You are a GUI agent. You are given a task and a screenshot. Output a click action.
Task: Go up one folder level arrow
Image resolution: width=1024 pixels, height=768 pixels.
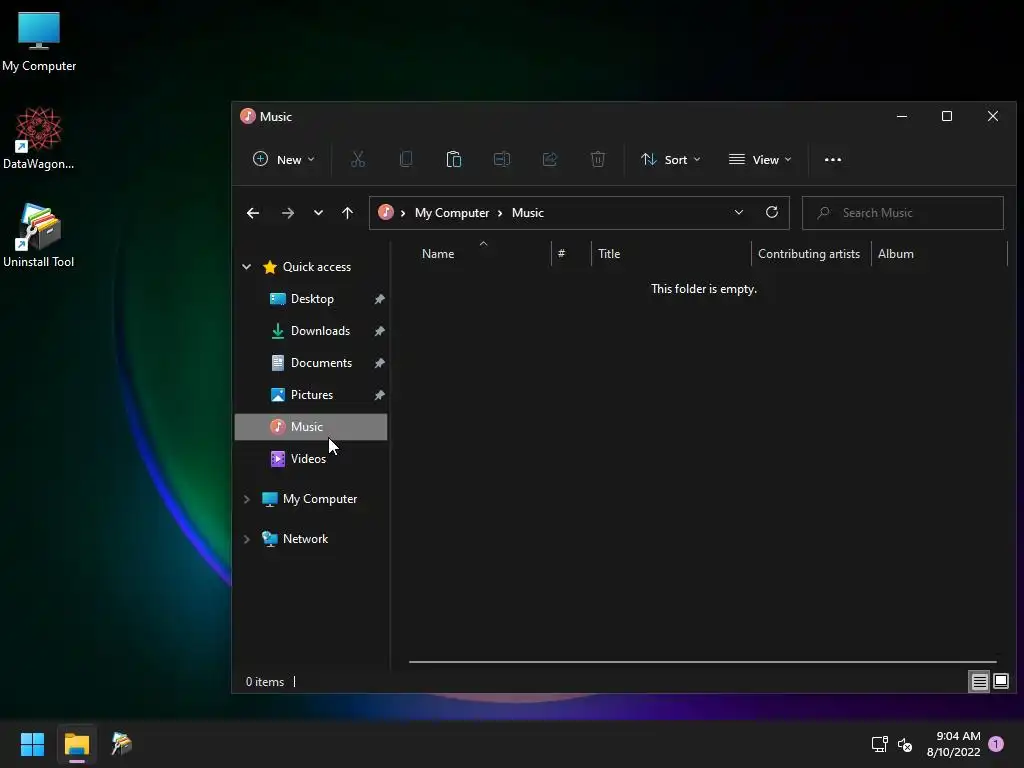point(347,213)
